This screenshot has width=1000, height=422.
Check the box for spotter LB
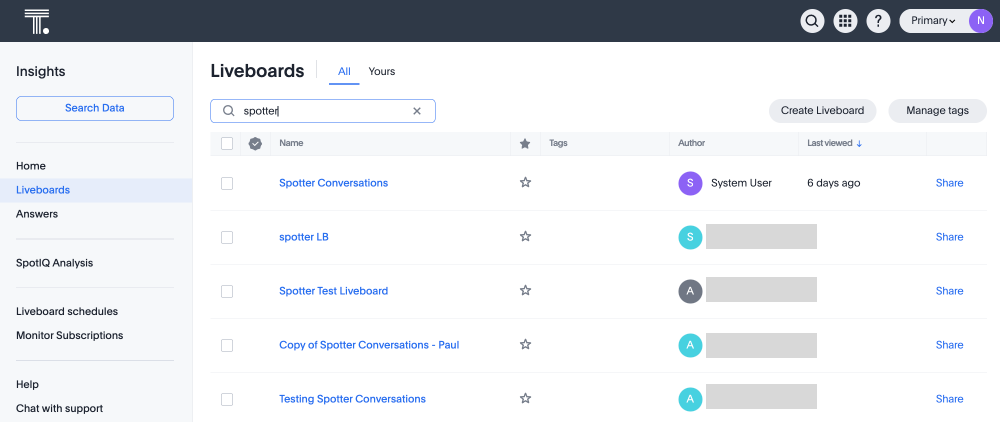[227, 237]
